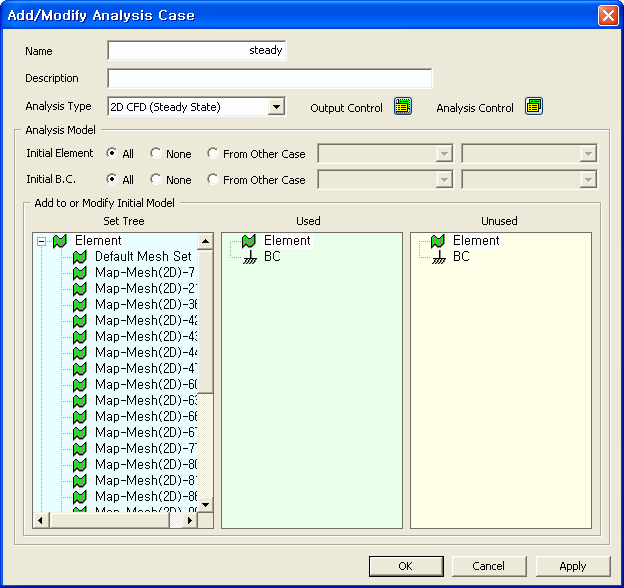Viewport: 624px width, 588px height.
Task: Click the Description text field
Action: tap(269, 79)
